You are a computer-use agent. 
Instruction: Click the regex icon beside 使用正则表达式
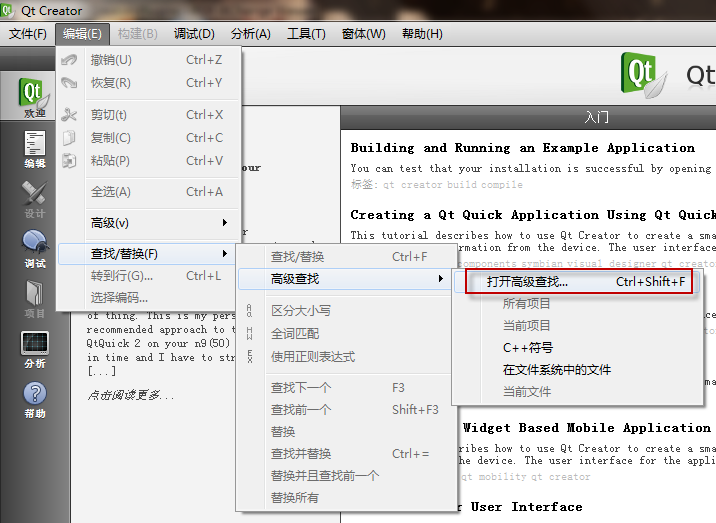coord(249,356)
